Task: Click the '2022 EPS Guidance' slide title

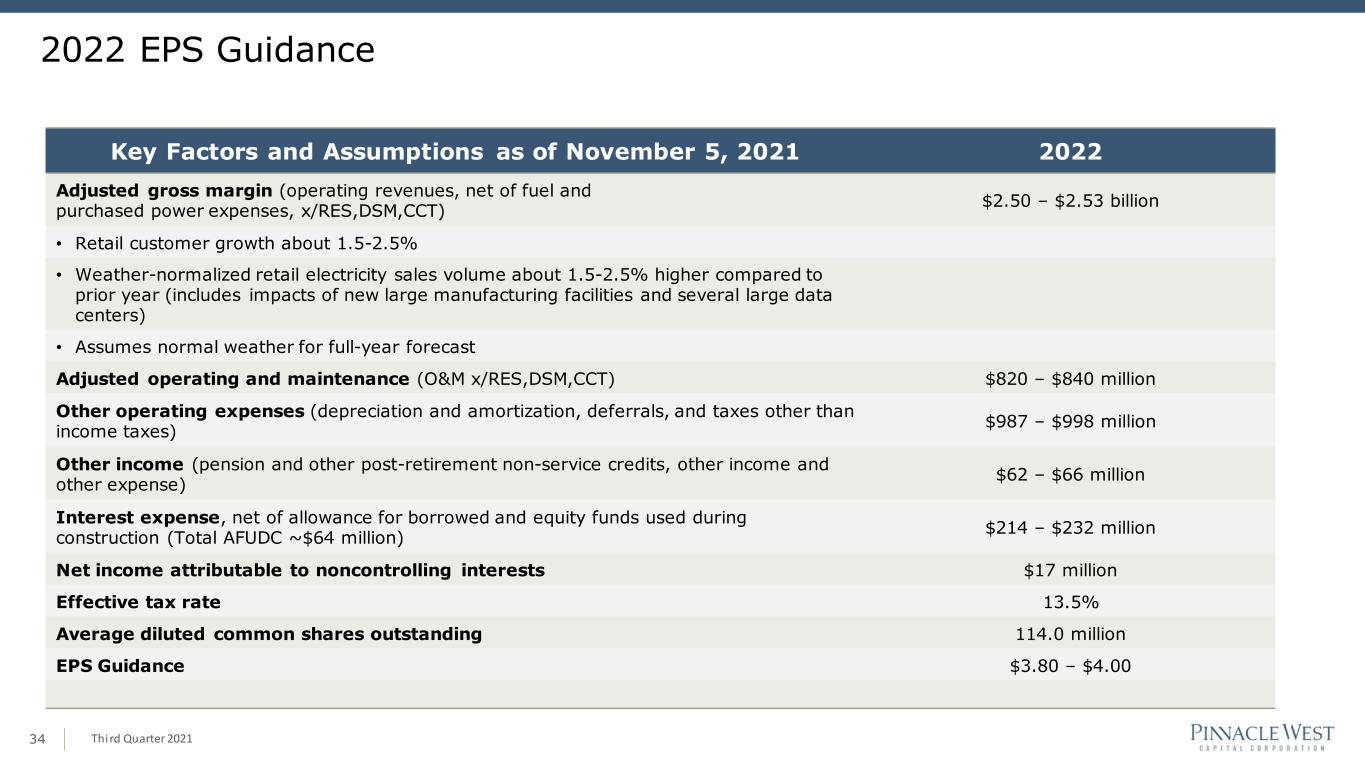Action: tap(208, 50)
